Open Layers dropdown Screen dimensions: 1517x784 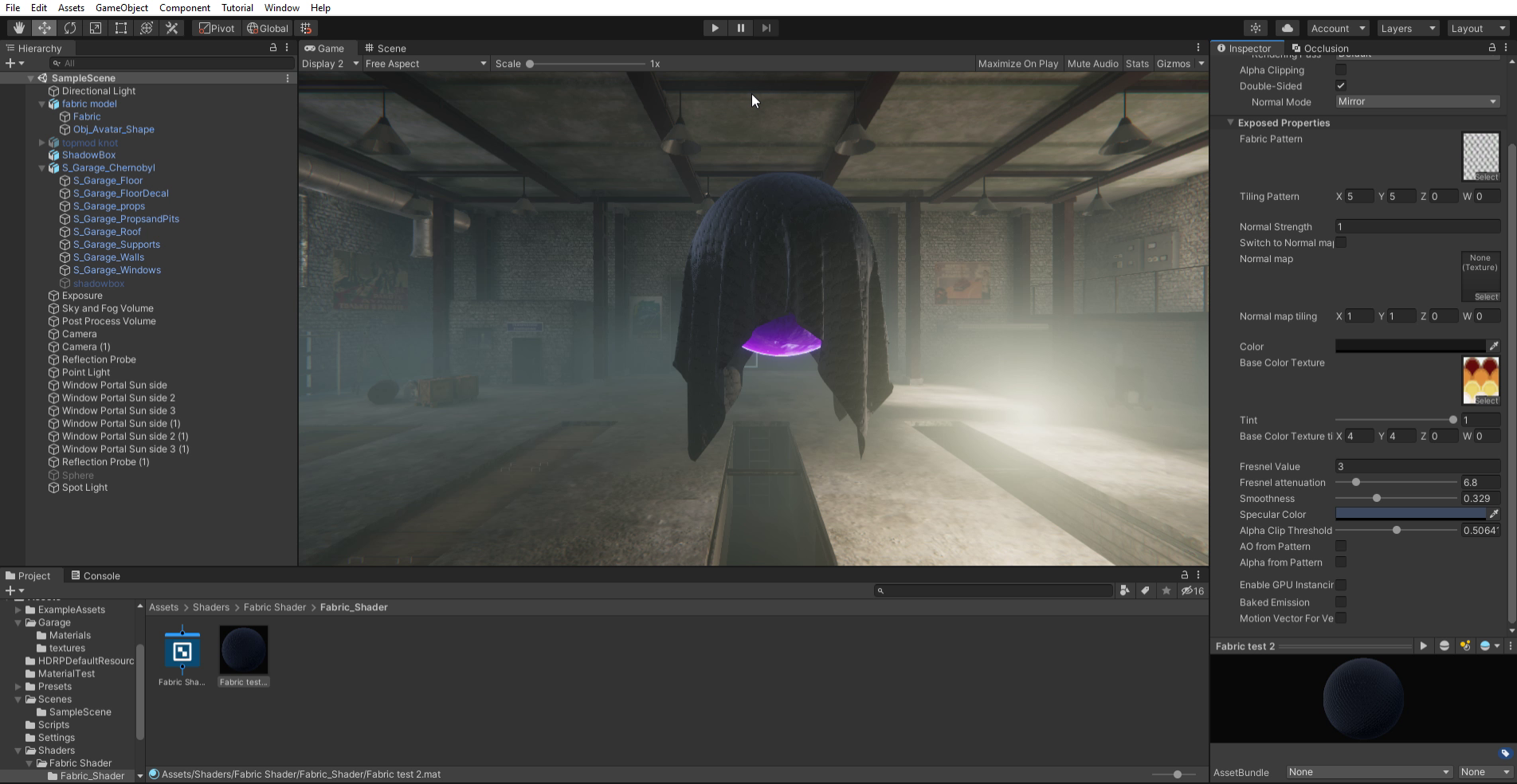(1408, 28)
